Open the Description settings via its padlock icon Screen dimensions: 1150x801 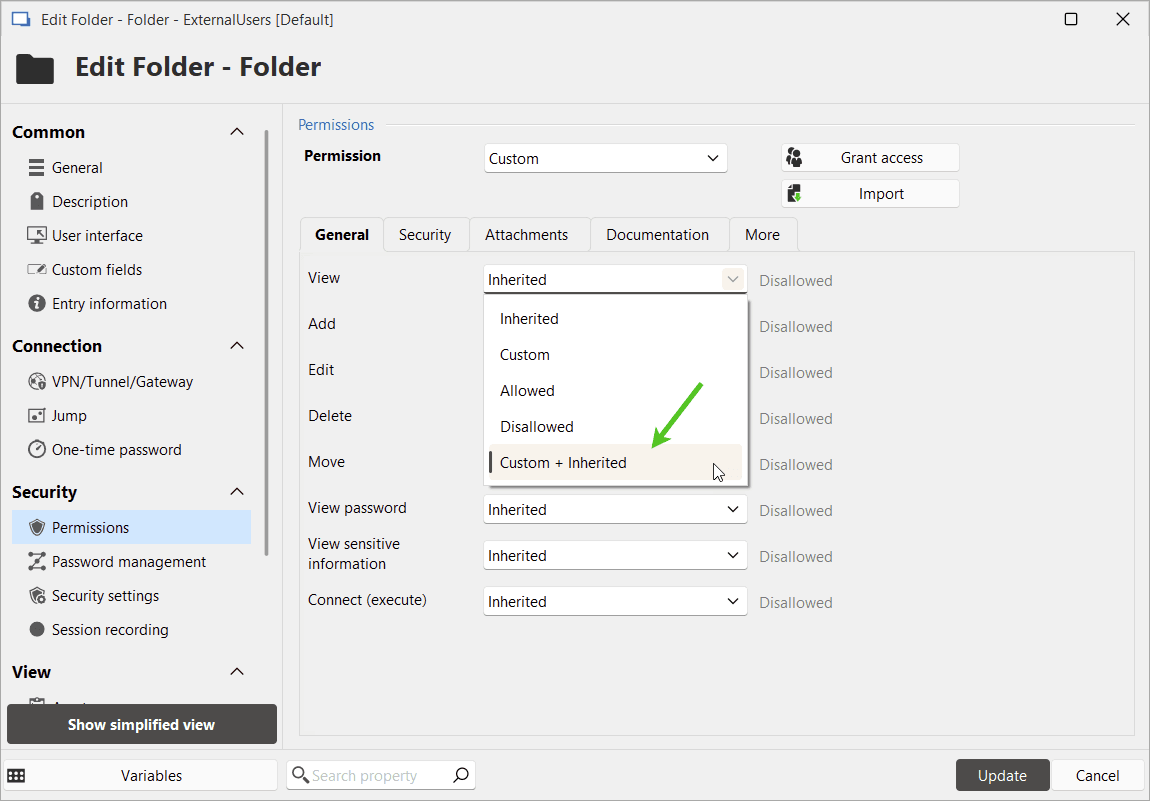[x=37, y=201]
